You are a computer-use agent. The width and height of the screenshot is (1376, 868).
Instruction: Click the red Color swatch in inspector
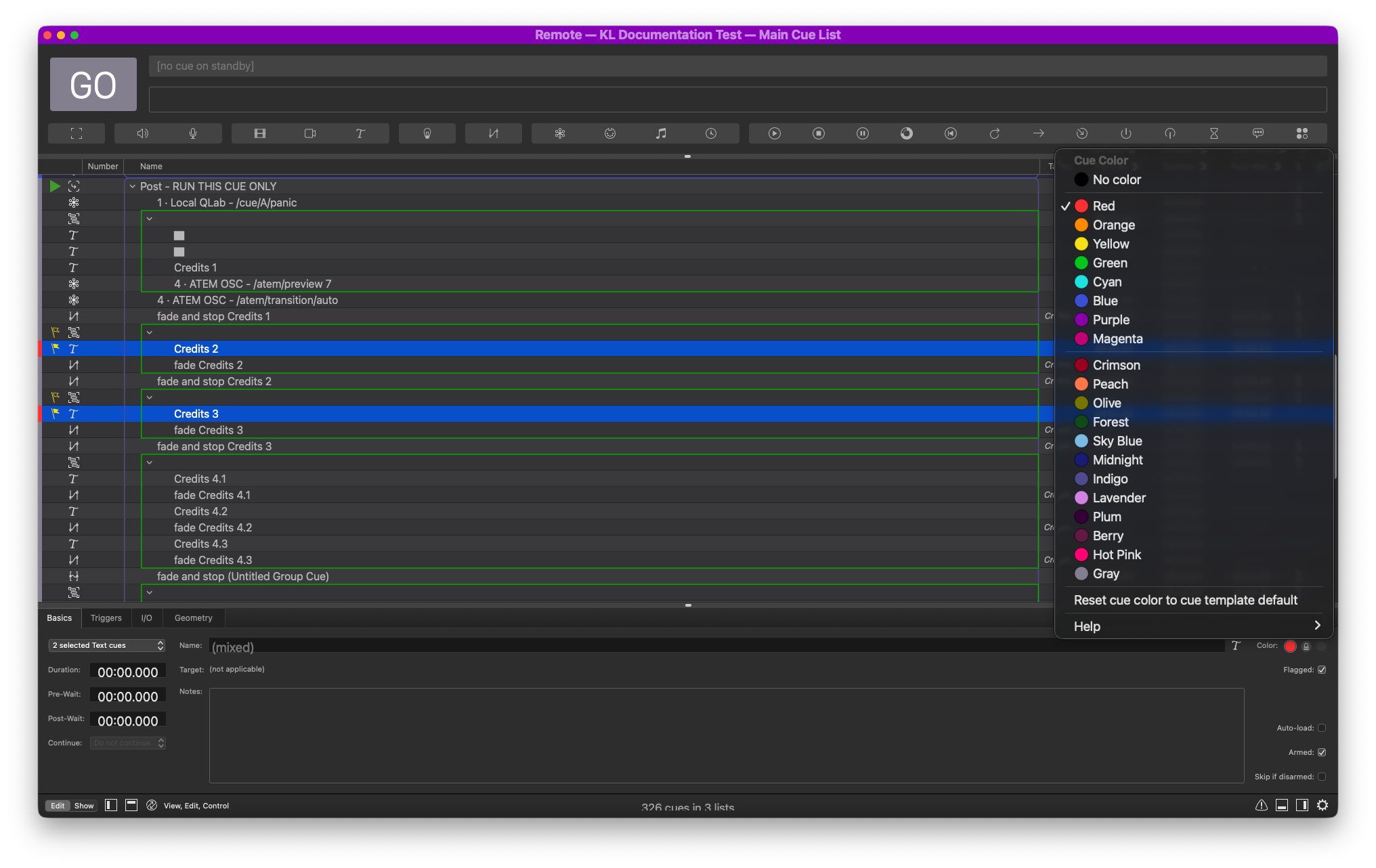tap(1290, 646)
